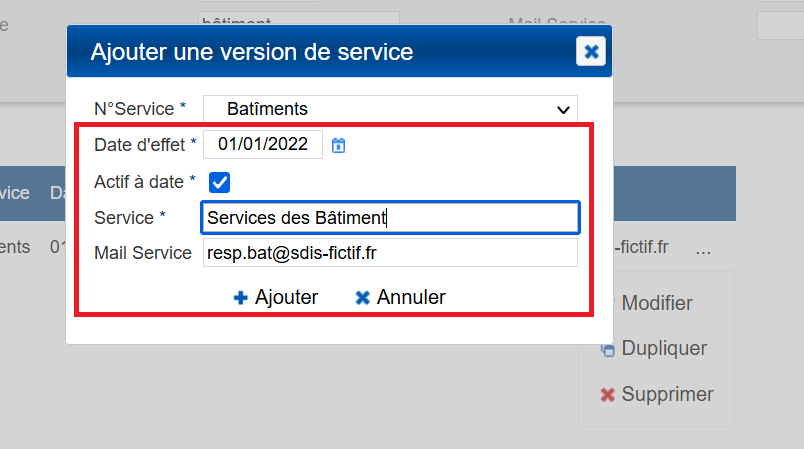Focus the Date d'effet field
Image resolution: width=804 pixels, height=449 pixels.
263,145
